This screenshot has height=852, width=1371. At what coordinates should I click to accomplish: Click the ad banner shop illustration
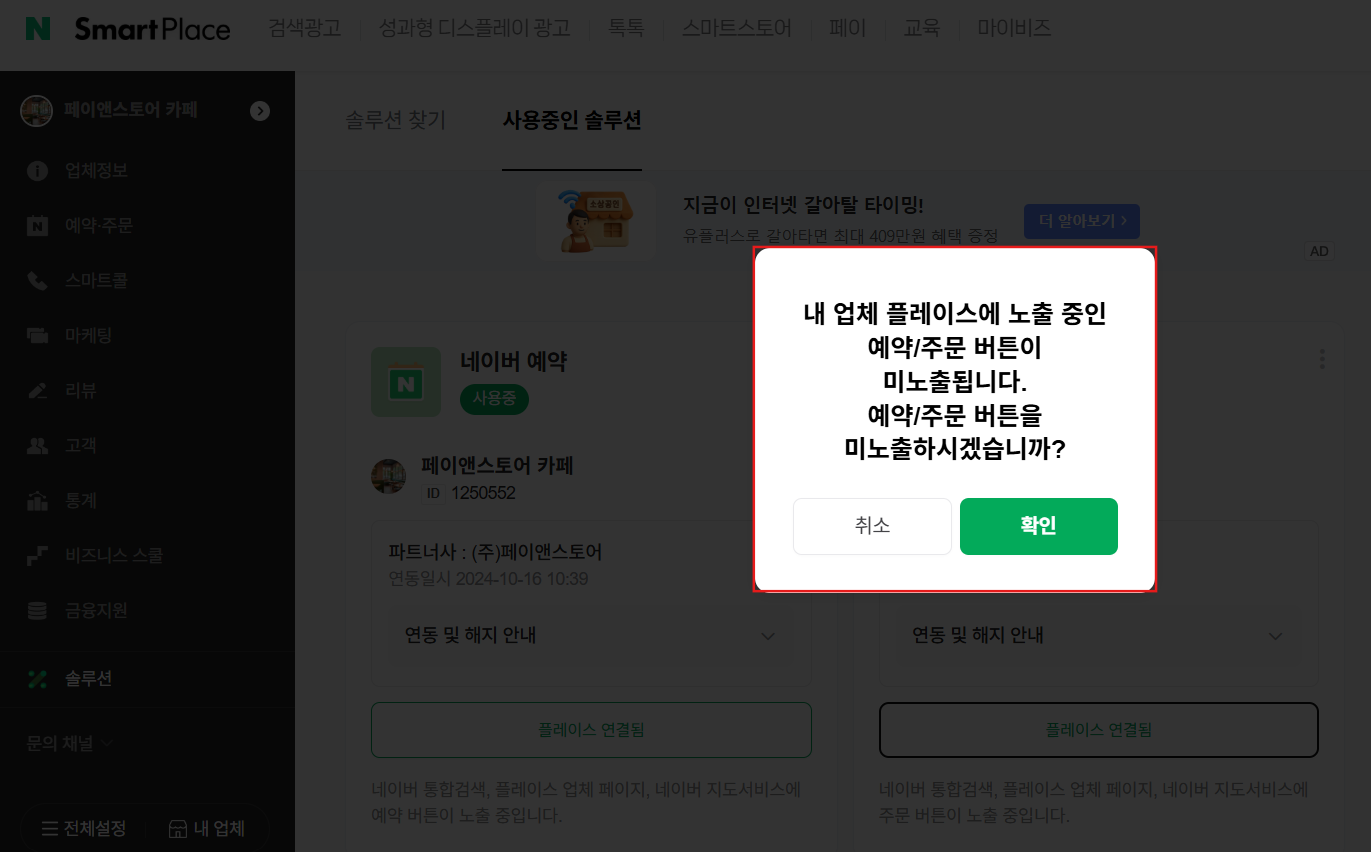[596, 221]
